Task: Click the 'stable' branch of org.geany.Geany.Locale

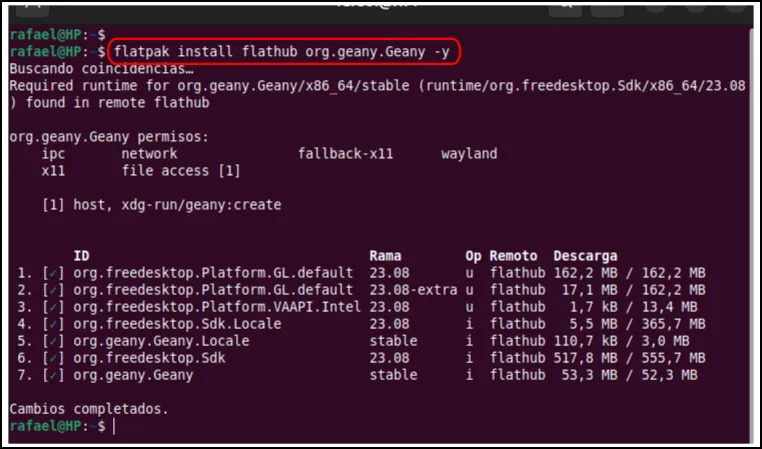Action: [x=393, y=341]
